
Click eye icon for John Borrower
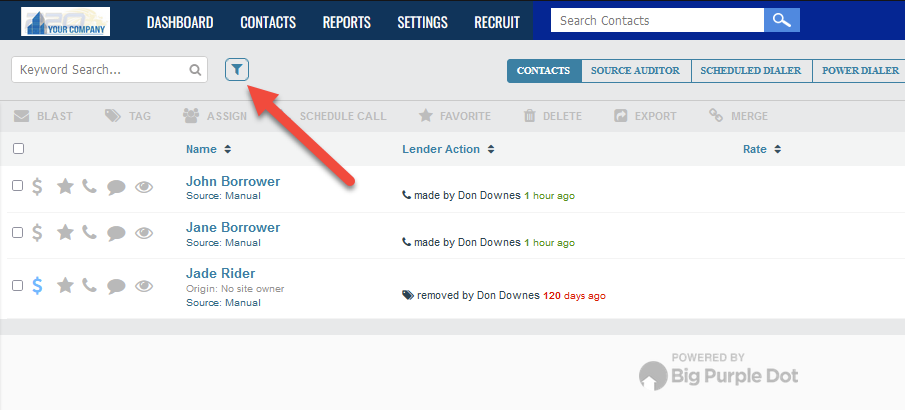[x=144, y=187]
